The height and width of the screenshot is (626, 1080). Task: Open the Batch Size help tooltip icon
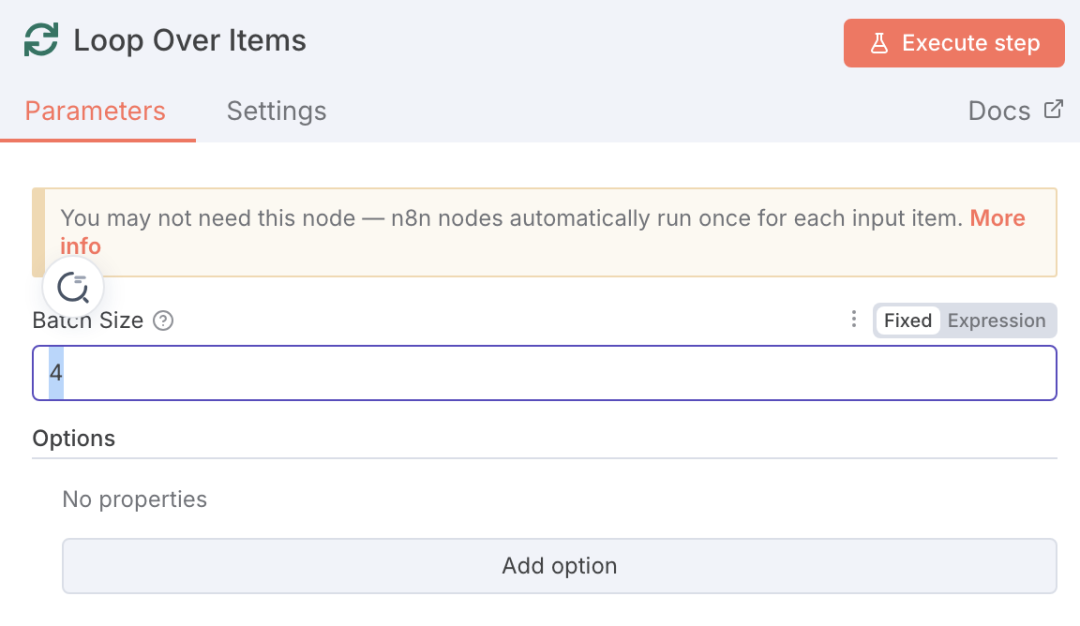[164, 321]
